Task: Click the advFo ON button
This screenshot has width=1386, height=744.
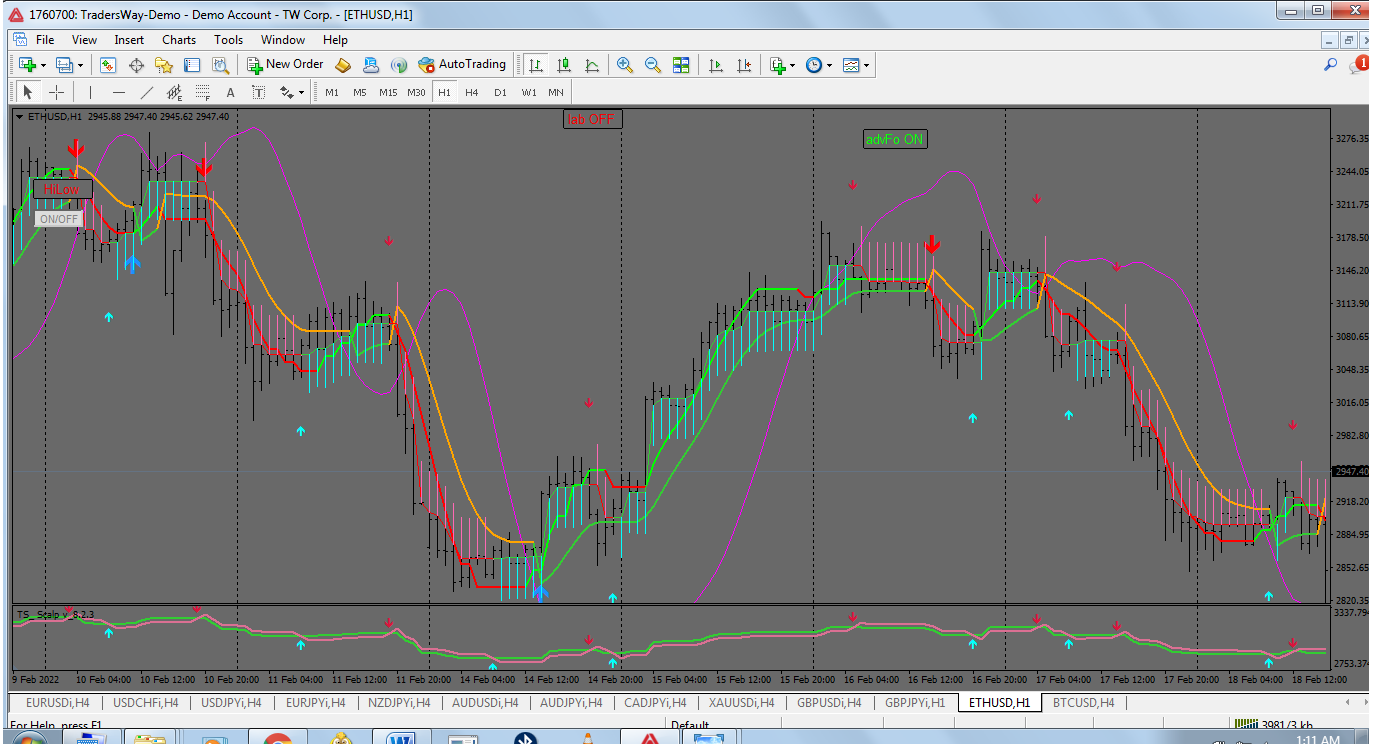Action: pos(895,140)
